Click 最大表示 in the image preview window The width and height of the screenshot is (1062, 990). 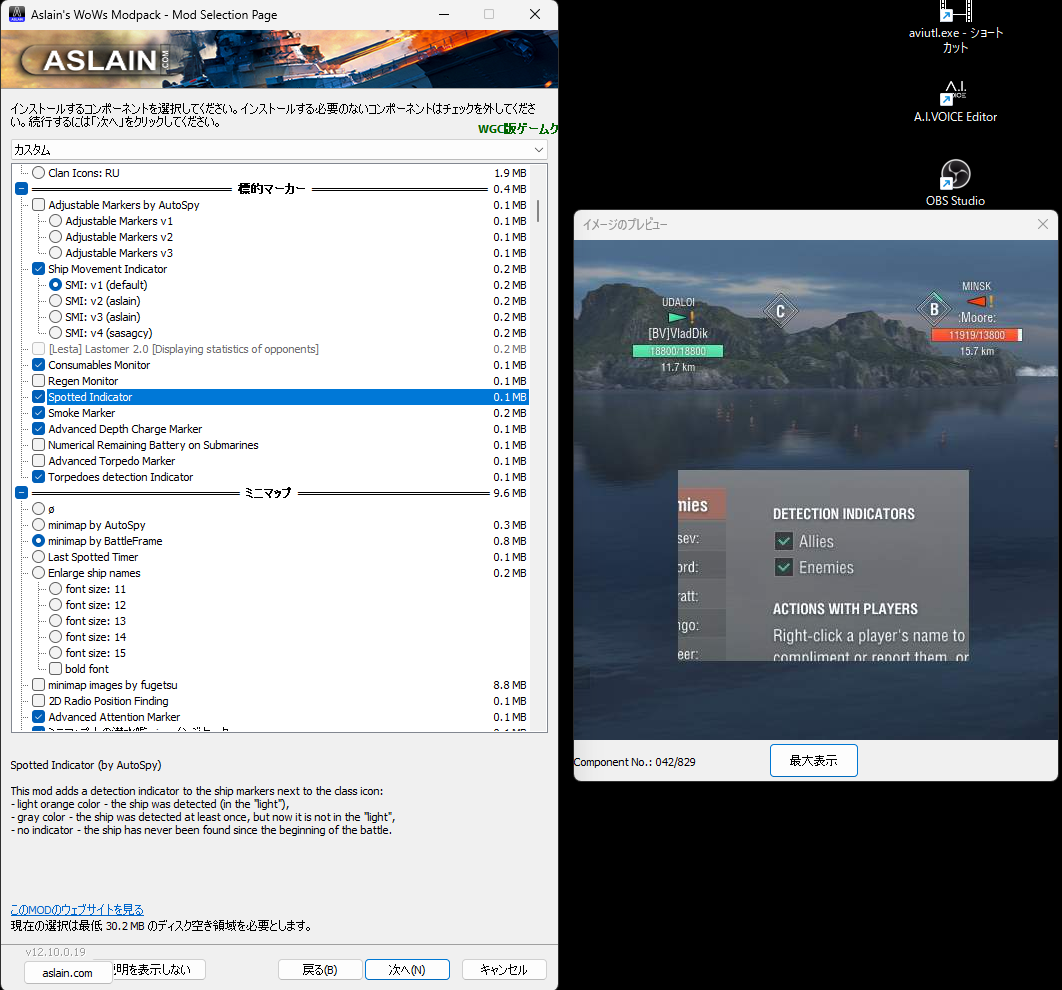[813, 760]
